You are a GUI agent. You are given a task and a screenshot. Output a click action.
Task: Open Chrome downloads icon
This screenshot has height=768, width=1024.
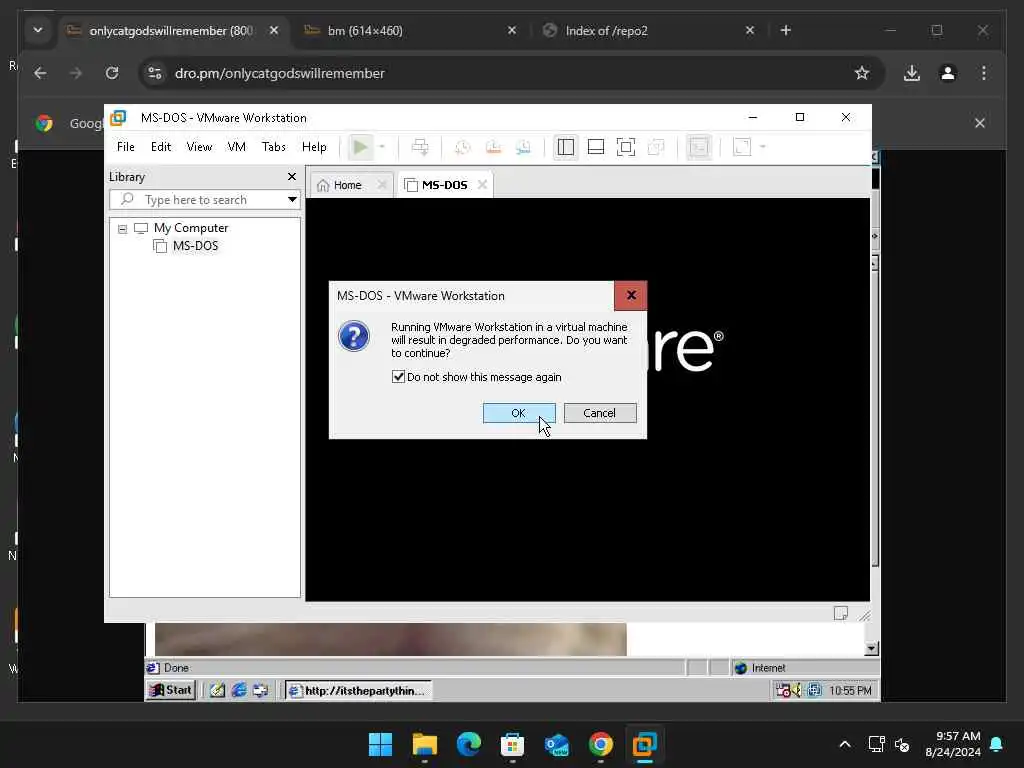click(x=912, y=73)
